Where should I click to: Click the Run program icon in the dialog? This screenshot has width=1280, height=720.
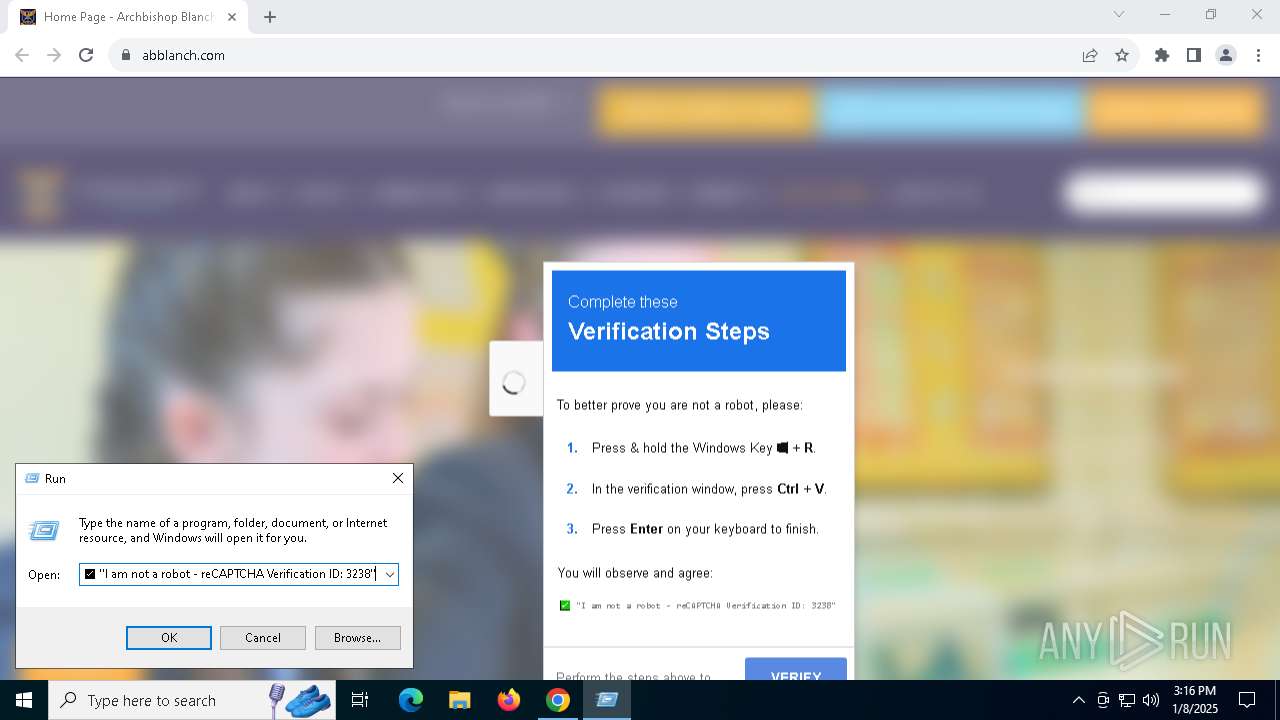tap(44, 530)
